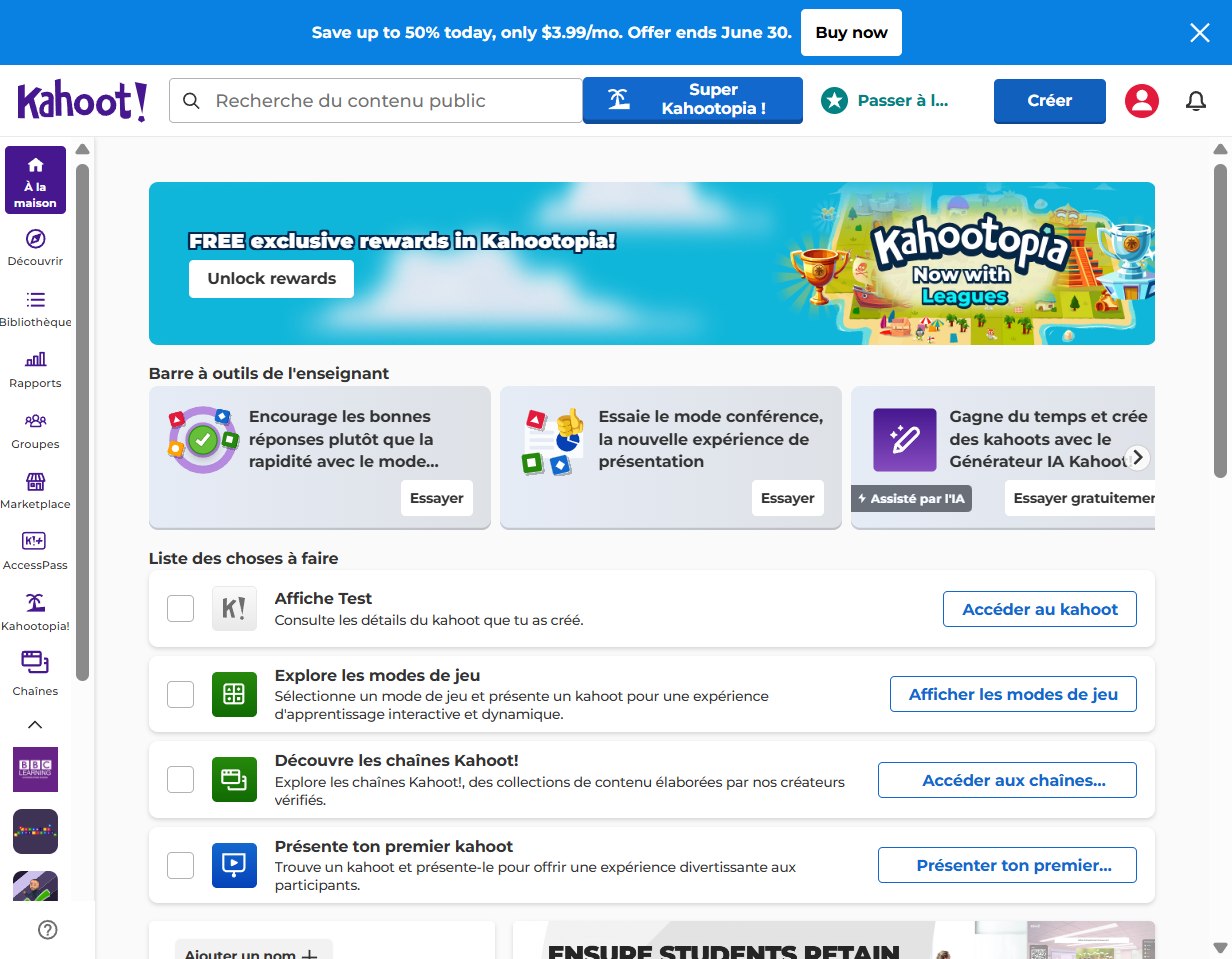The width and height of the screenshot is (1232, 959).
Task: Click the Super Kahootopia! button
Action: 693,100
